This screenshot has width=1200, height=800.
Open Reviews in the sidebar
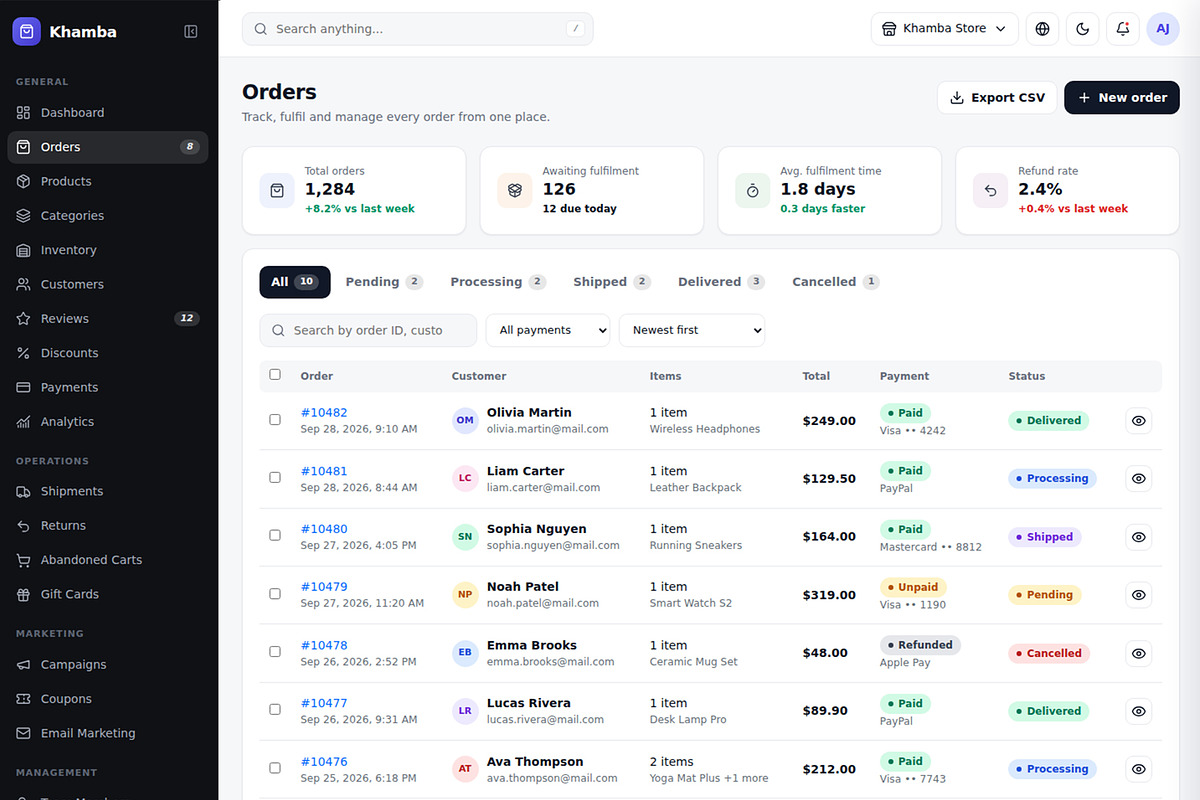pyautogui.click(x=108, y=319)
